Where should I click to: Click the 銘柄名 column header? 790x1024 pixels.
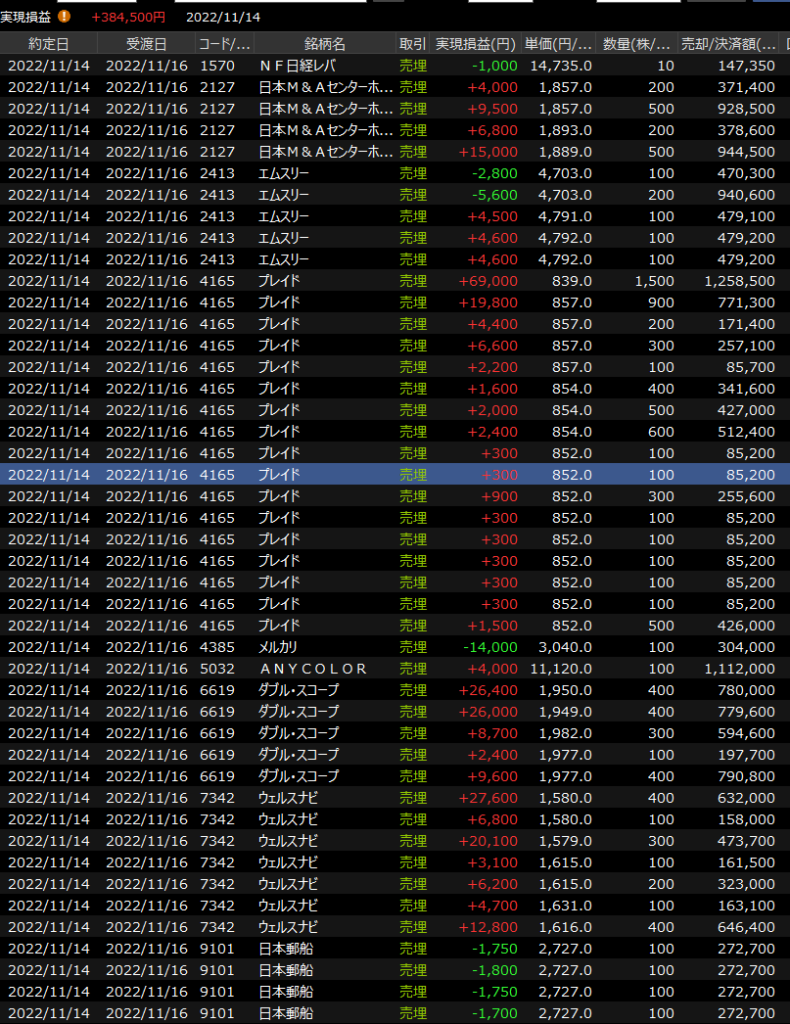coord(325,44)
